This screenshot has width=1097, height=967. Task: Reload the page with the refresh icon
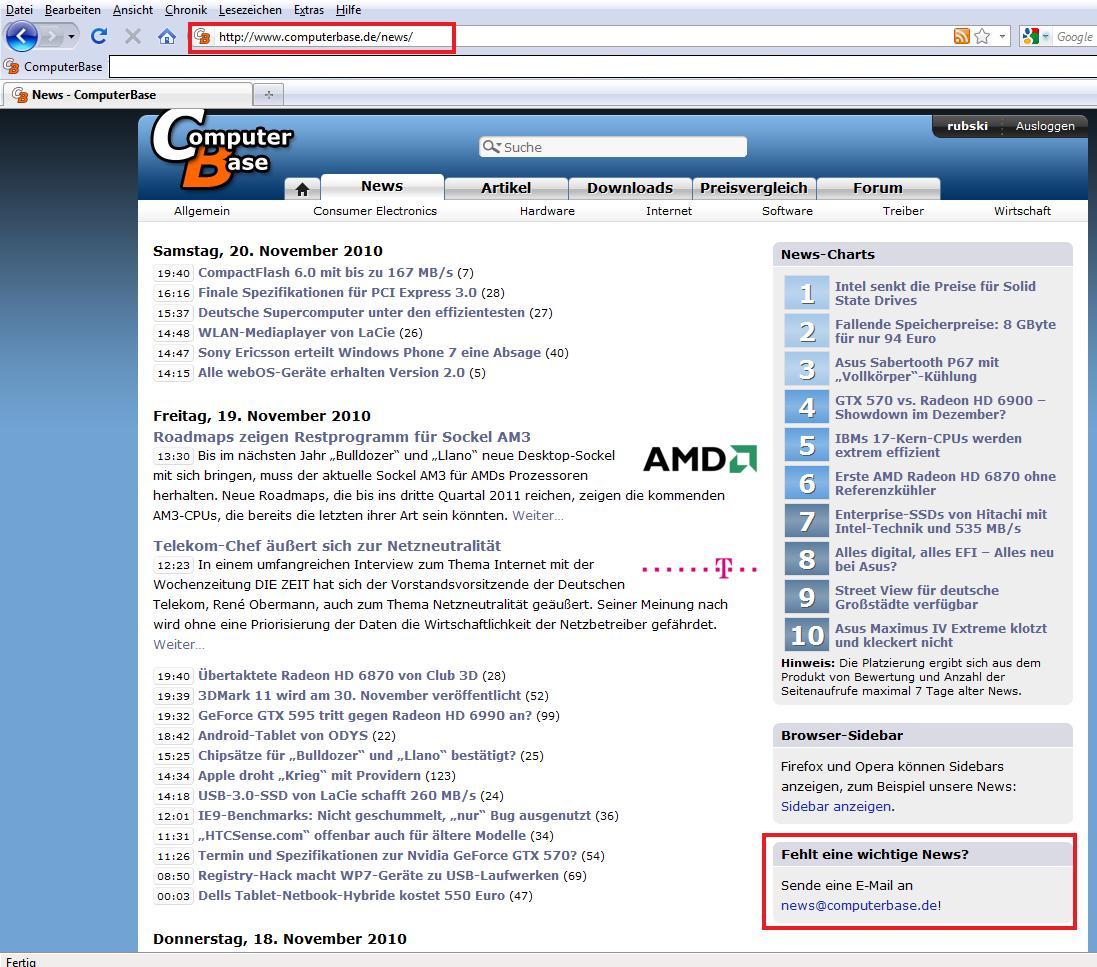[99, 36]
